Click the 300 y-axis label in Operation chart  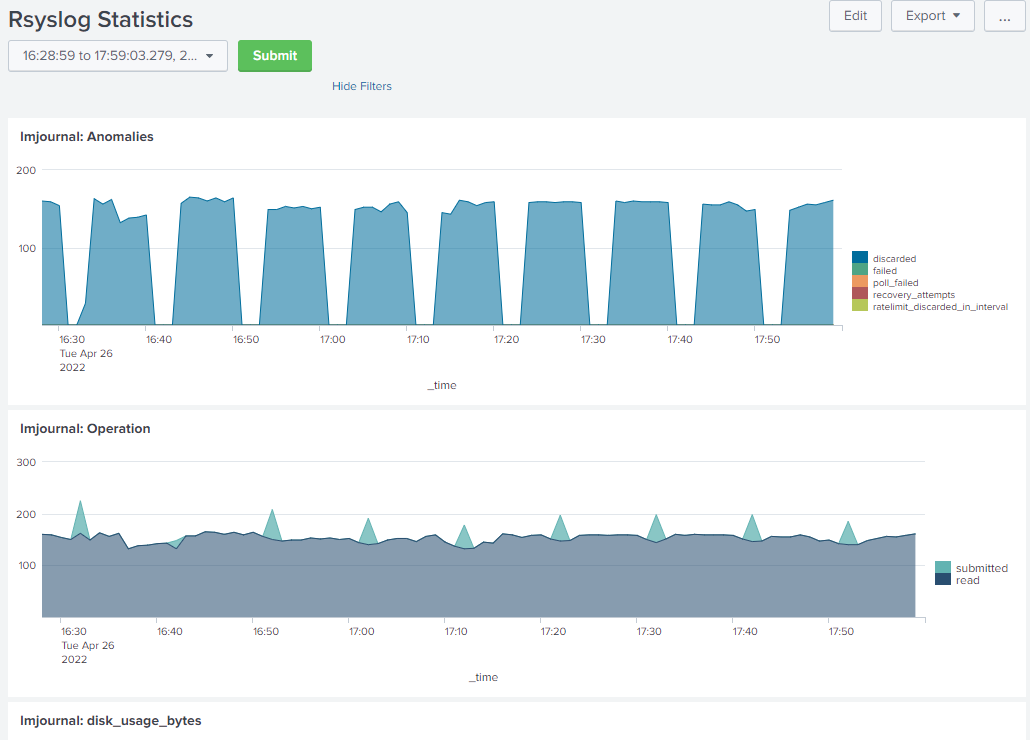26,462
